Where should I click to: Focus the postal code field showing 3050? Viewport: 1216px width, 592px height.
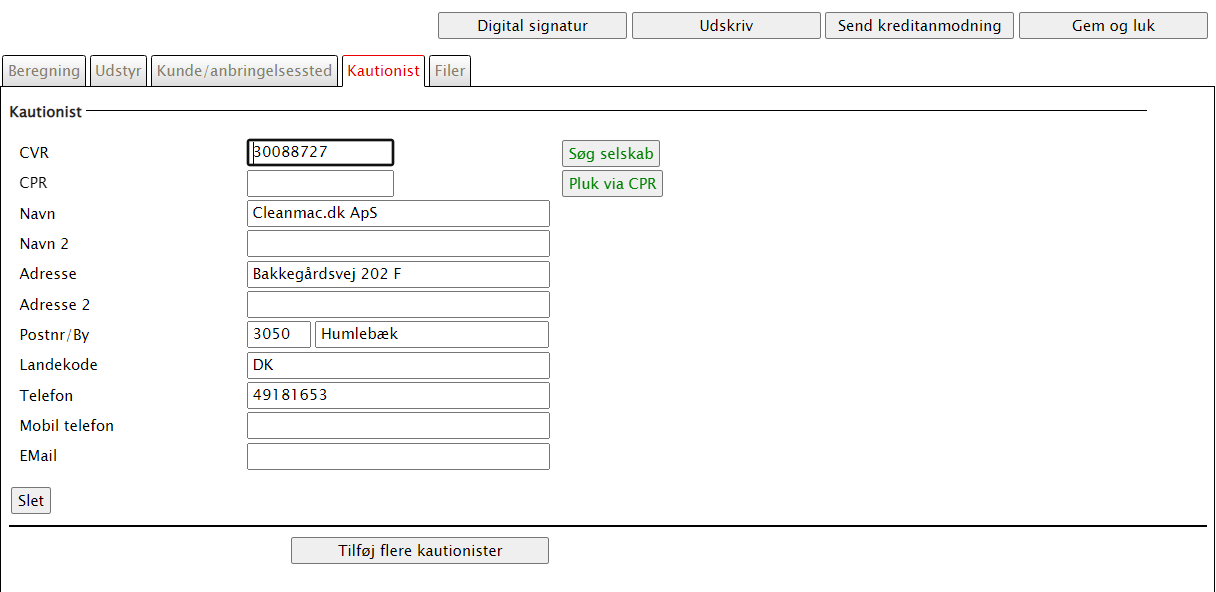point(278,334)
